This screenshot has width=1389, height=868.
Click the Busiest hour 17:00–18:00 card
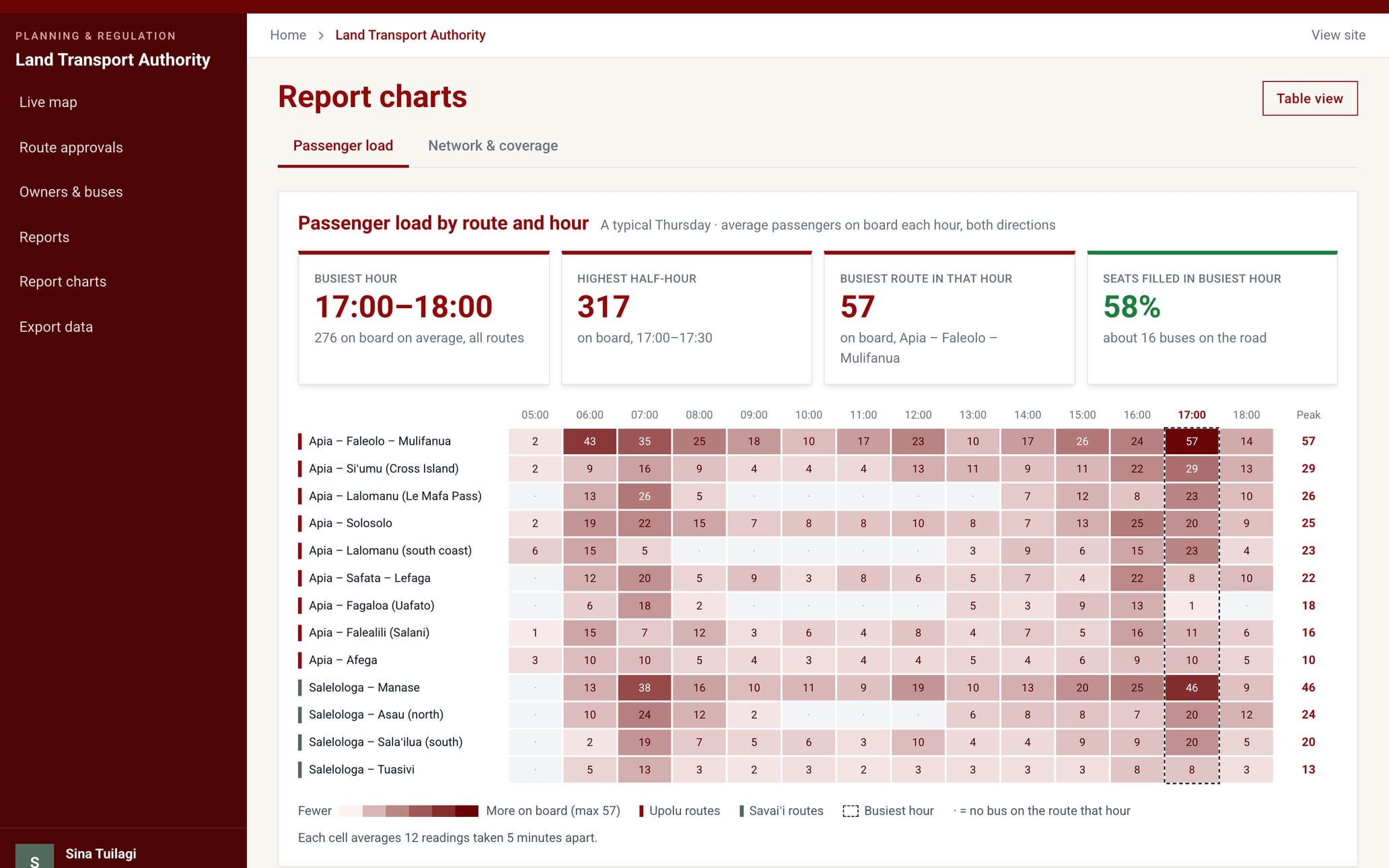(424, 318)
